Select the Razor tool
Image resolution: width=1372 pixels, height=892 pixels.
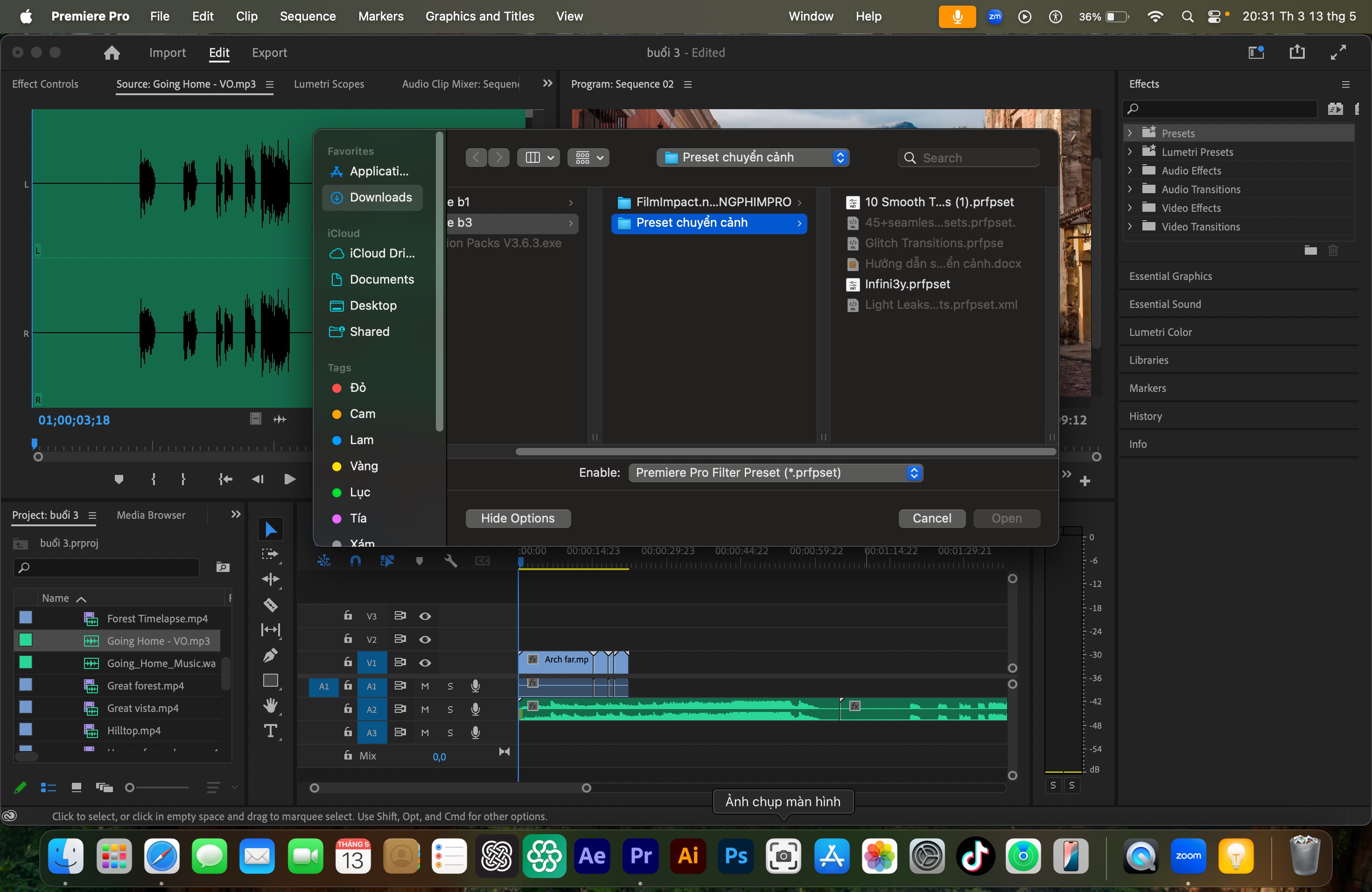[270, 605]
